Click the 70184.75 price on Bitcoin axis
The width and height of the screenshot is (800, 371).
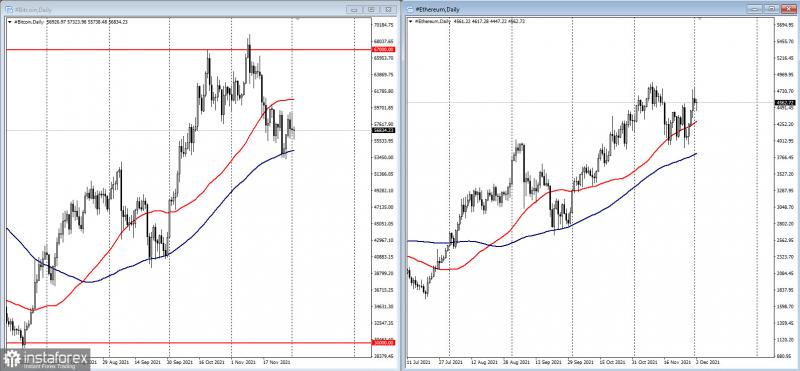point(383,24)
